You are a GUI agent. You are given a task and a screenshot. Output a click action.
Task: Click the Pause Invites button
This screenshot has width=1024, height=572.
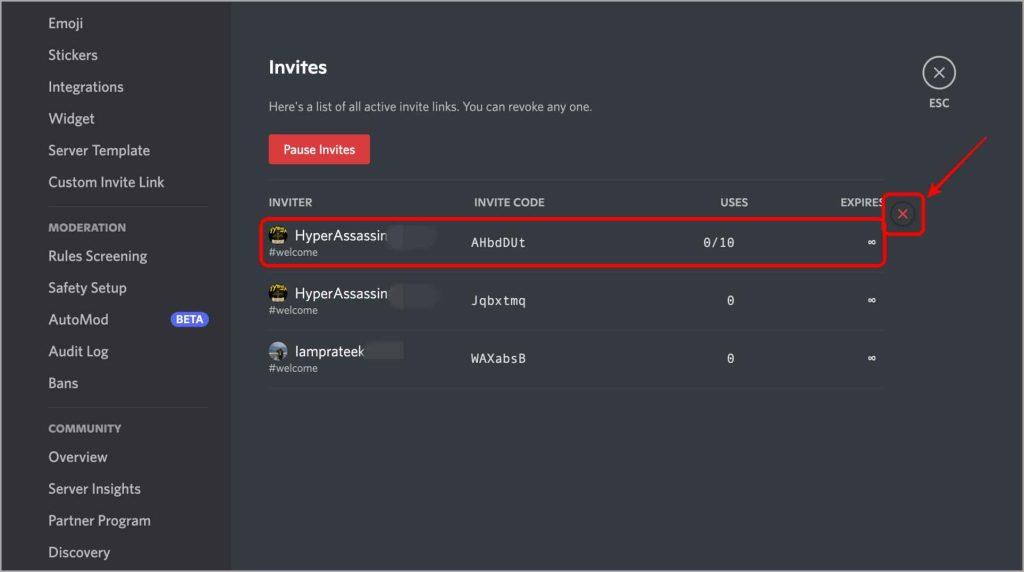[x=319, y=150]
